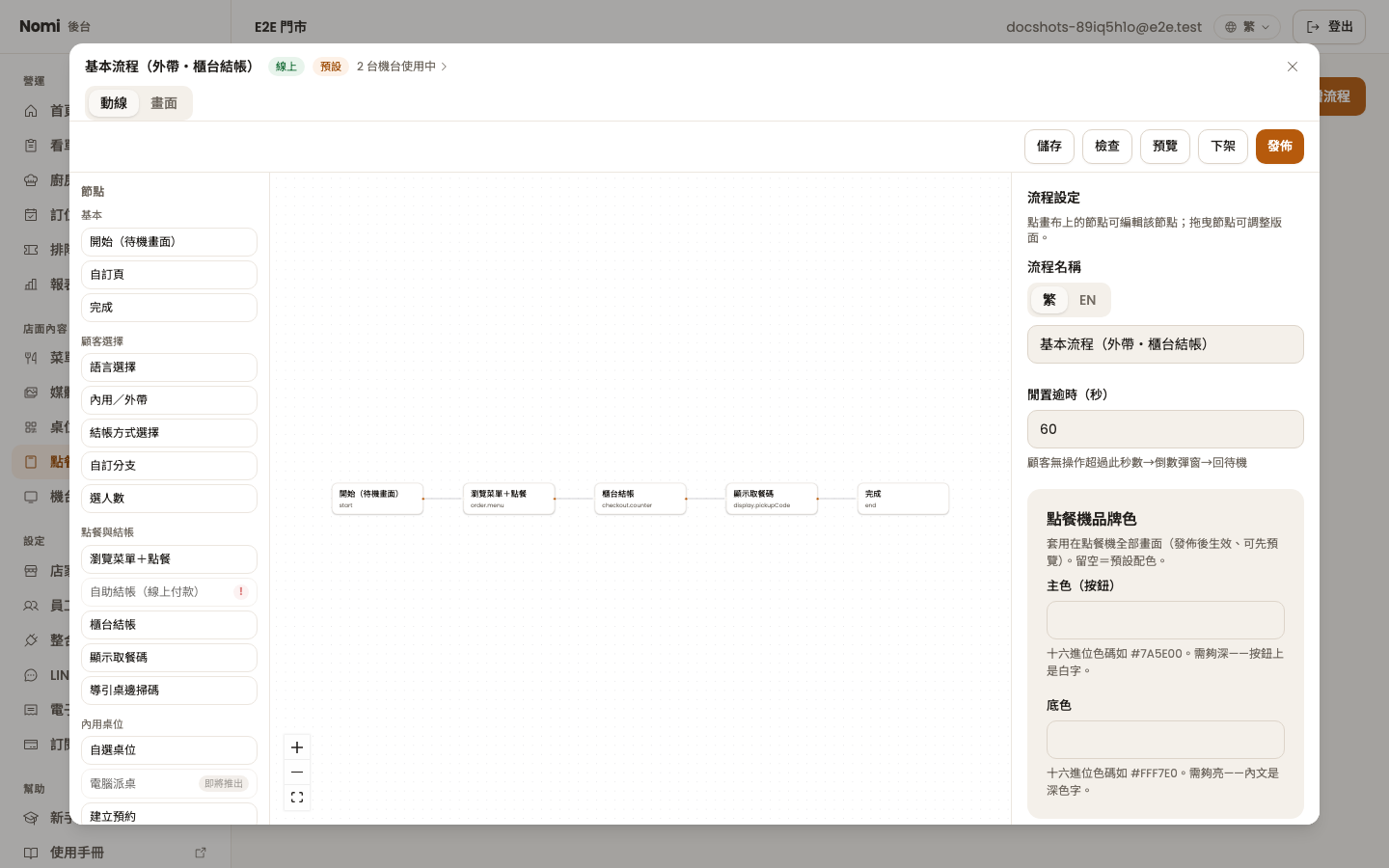Switch to the 畫面 tab
The height and width of the screenshot is (868, 1389).
pyautogui.click(x=164, y=103)
